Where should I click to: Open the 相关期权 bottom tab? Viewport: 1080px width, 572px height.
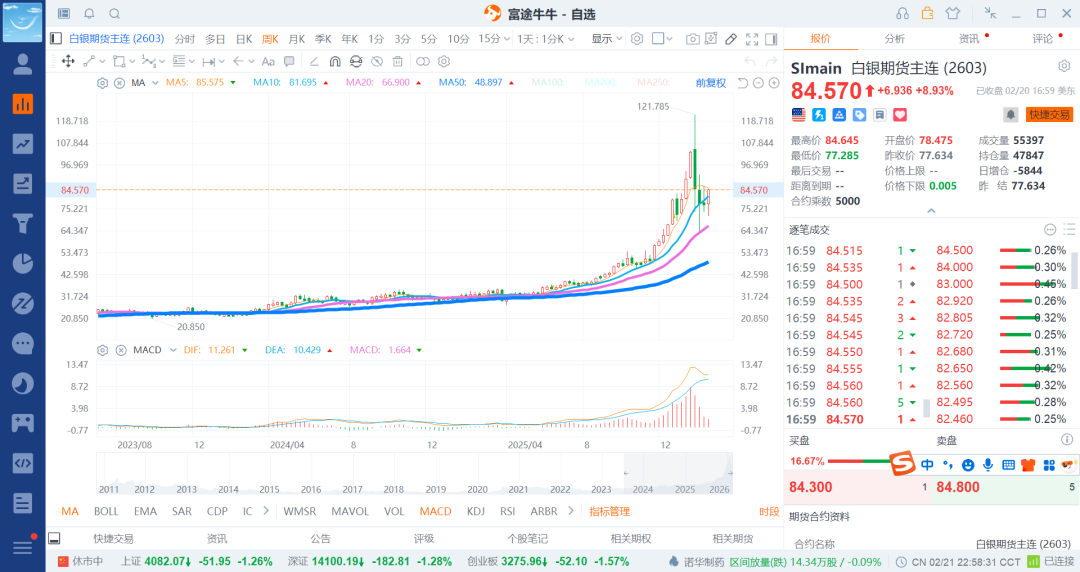[x=631, y=539]
